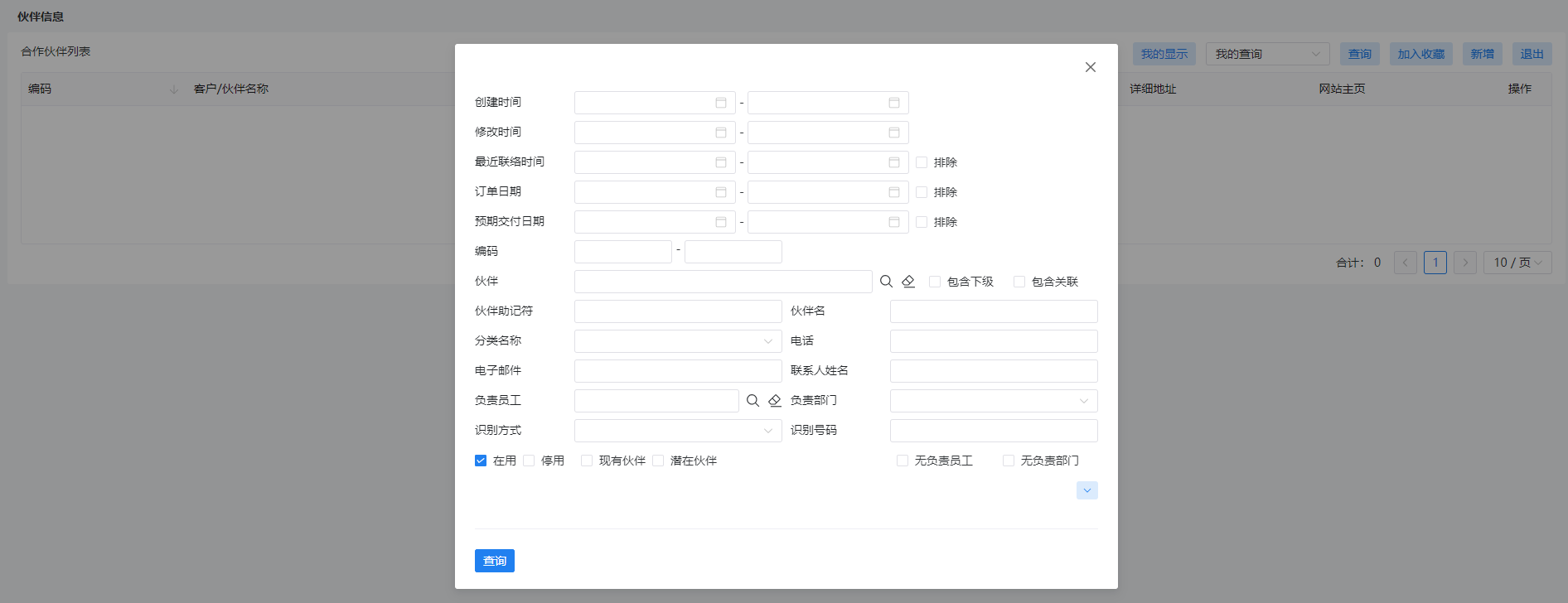Select page 1 in pagination
The image size is (1568, 603).
click(1435, 263)
